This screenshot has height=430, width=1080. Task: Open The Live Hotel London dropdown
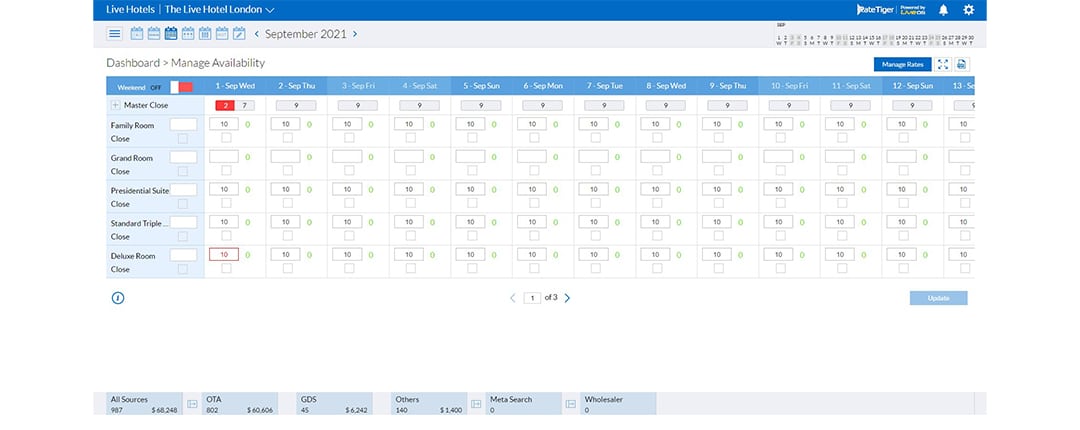coord(220,10)
